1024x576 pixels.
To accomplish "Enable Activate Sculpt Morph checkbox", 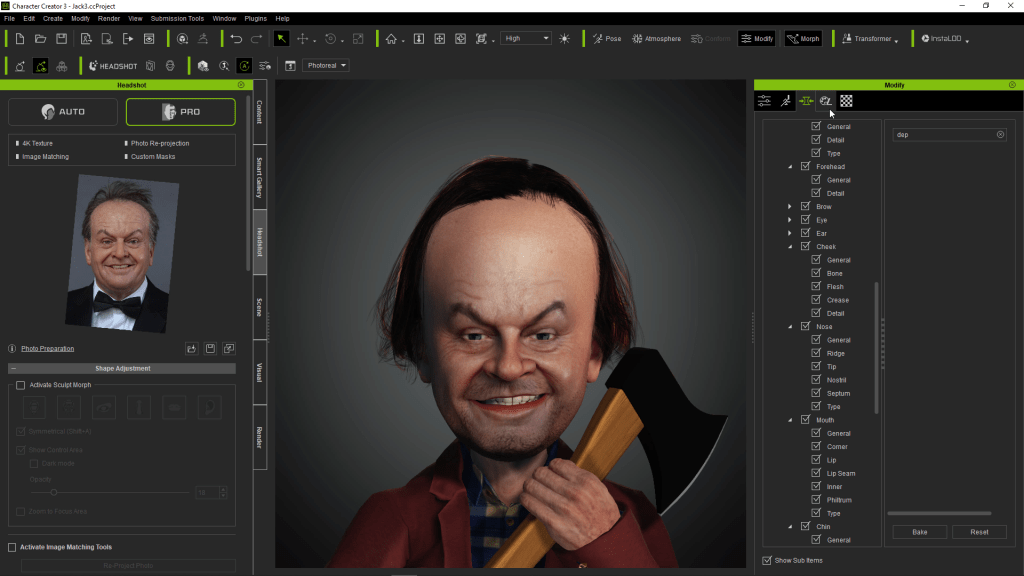I will pyautogui.click(x=21, y=385).
